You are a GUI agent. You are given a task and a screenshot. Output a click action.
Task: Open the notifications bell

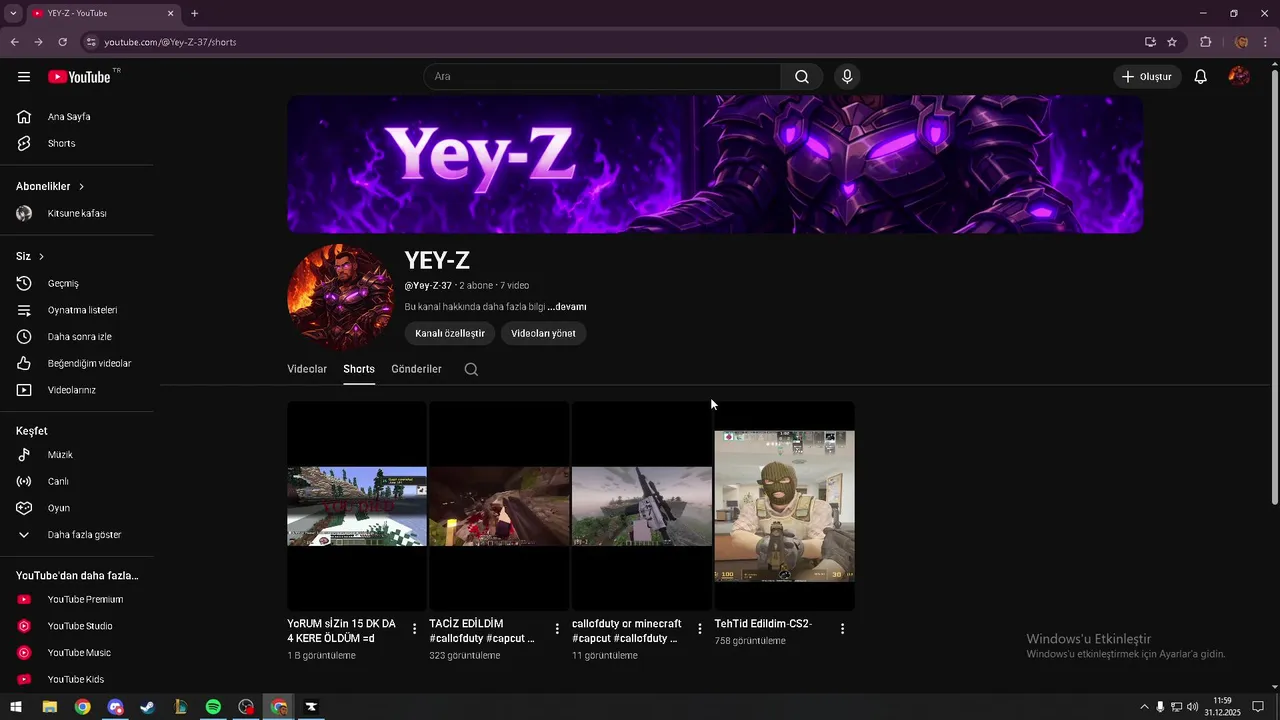[x=1201, y=77]
